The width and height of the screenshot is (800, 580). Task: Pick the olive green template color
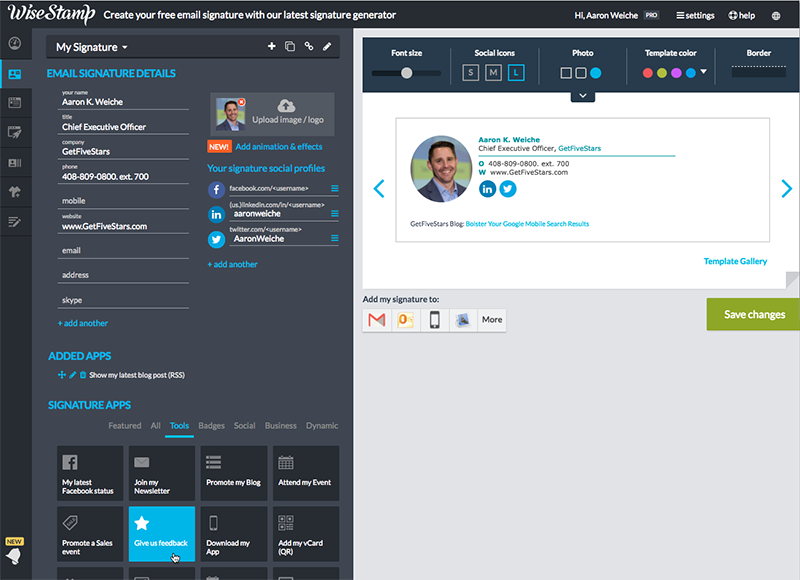(x=662, y=73)
